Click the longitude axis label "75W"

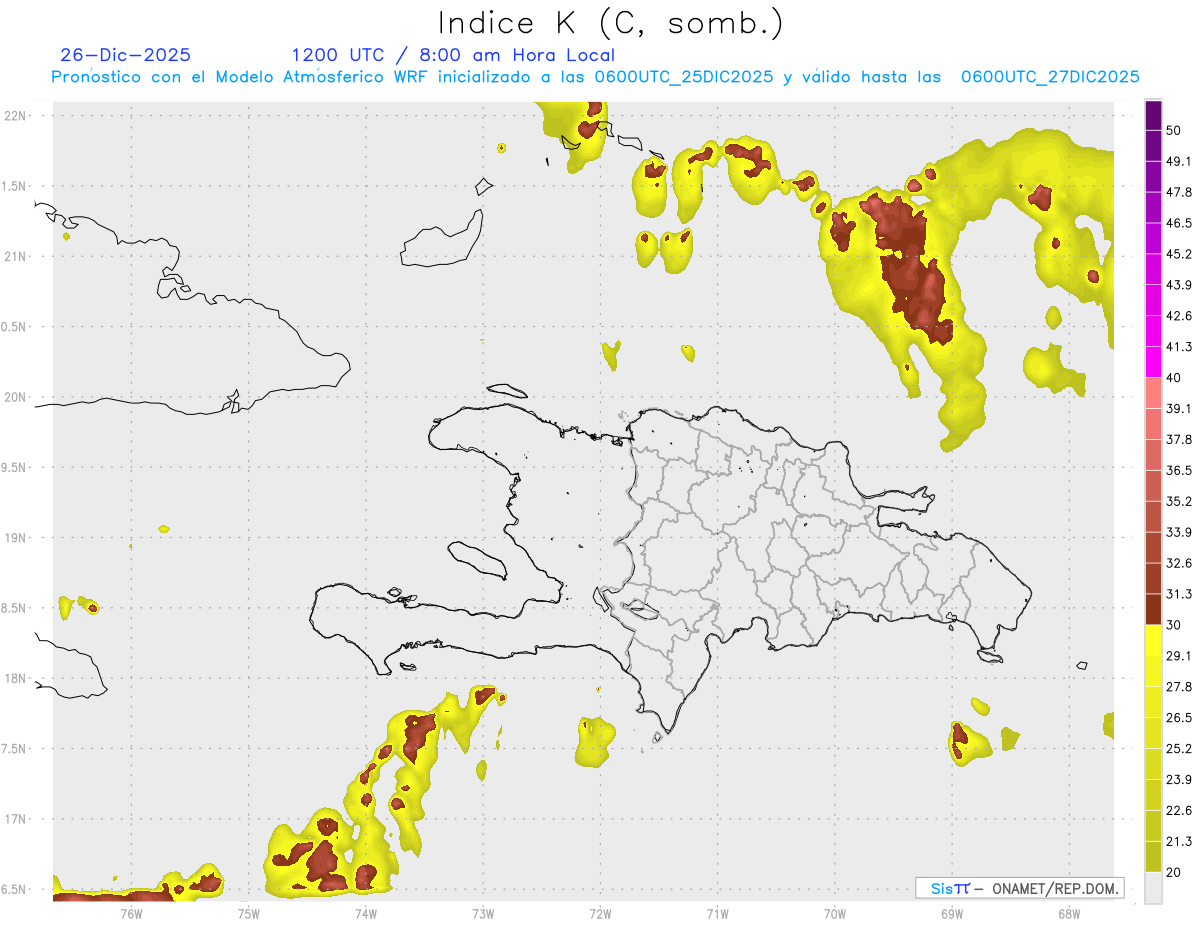249,913
